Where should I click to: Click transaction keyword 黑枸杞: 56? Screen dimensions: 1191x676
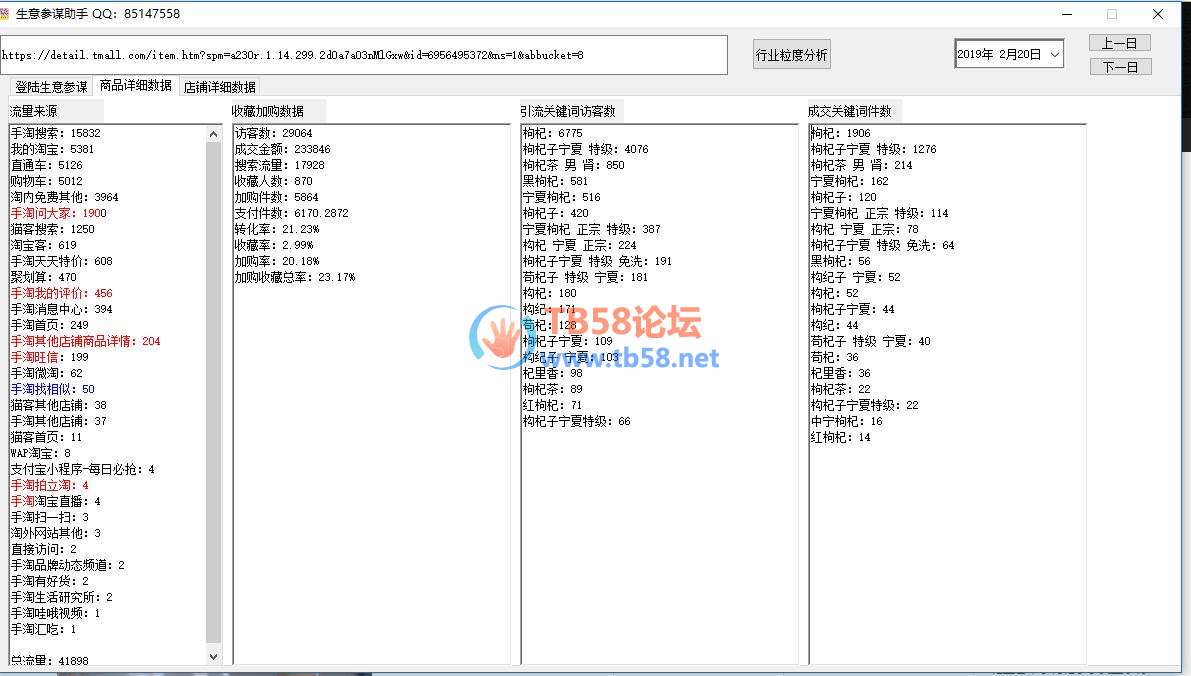click(x=841, y=261)
